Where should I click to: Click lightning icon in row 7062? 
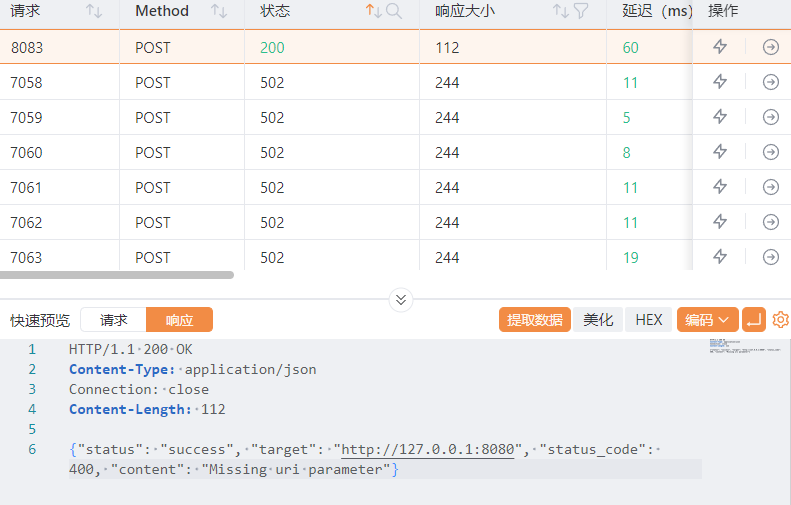coord(720,221)
